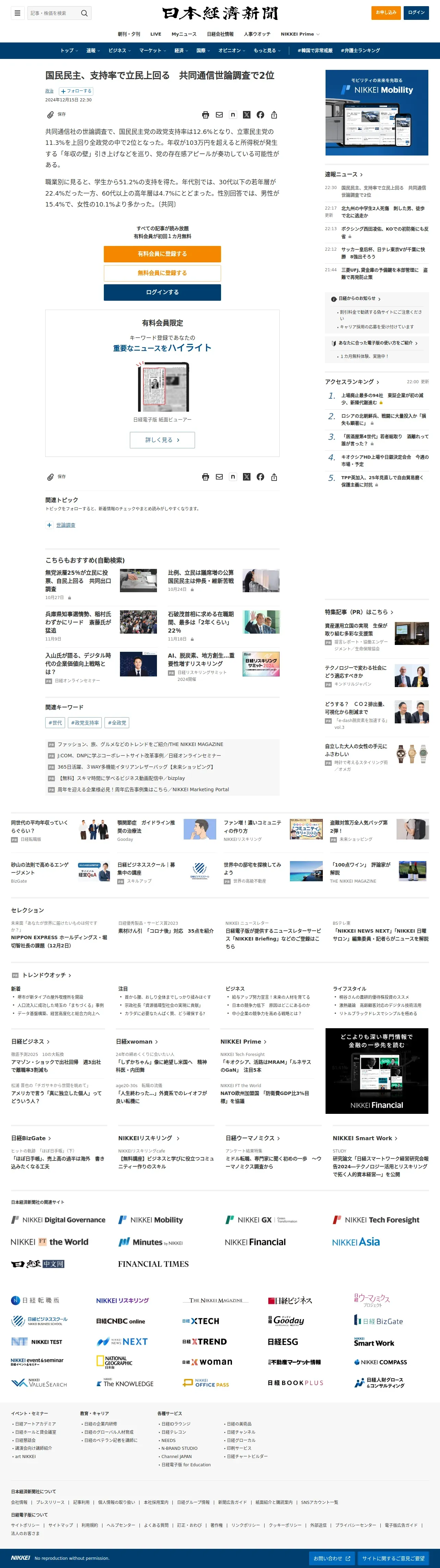Click the 無料会員に登録する button
Viewport: 440px width, 1568px height.
162,273
